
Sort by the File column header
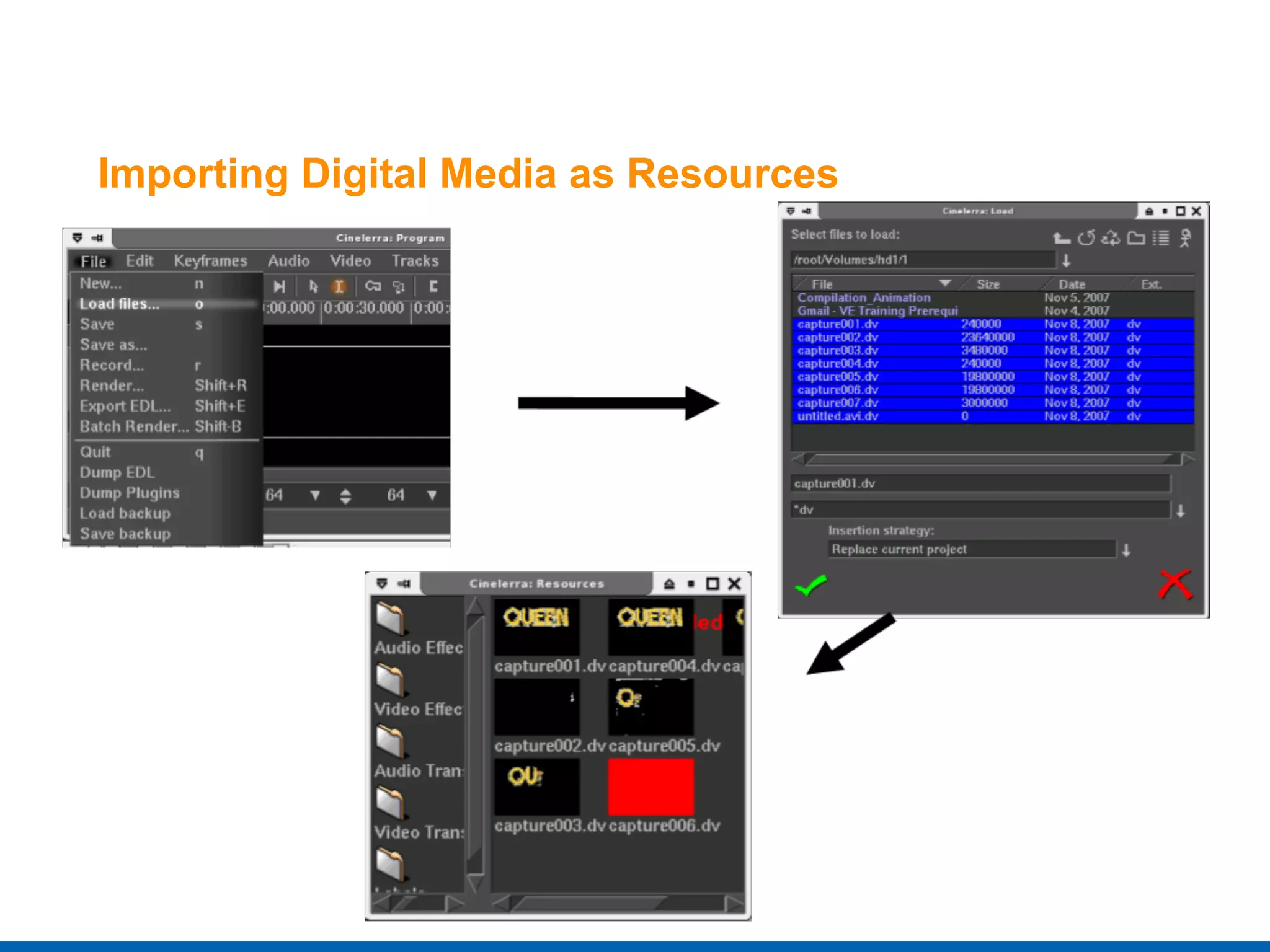(x=876, y=284)
